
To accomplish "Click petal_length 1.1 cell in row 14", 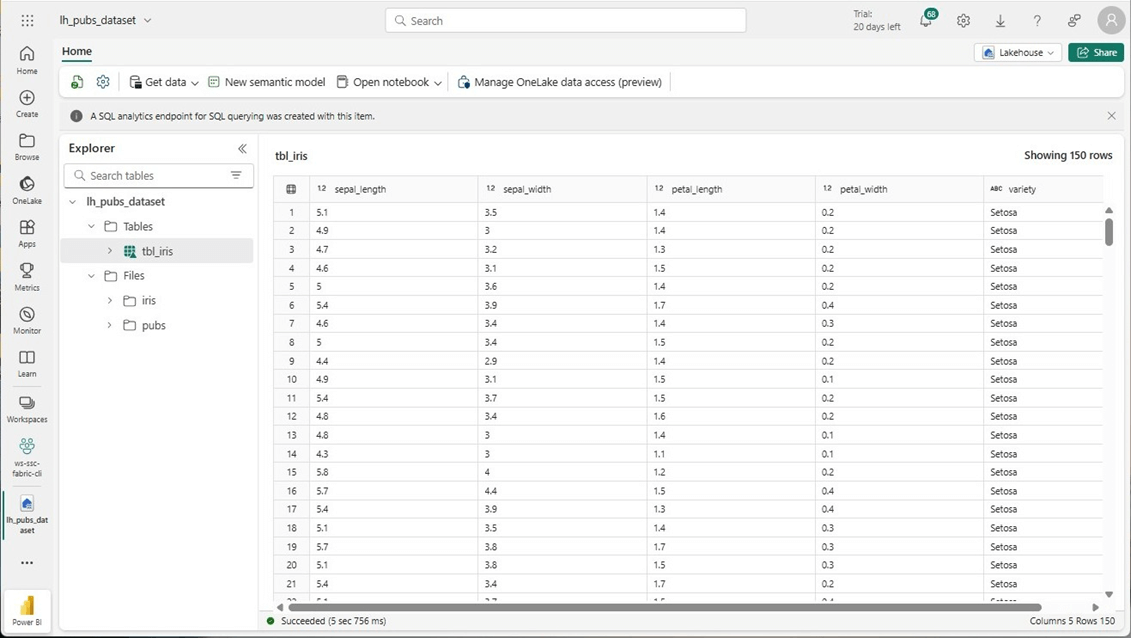I will point(731,454).
